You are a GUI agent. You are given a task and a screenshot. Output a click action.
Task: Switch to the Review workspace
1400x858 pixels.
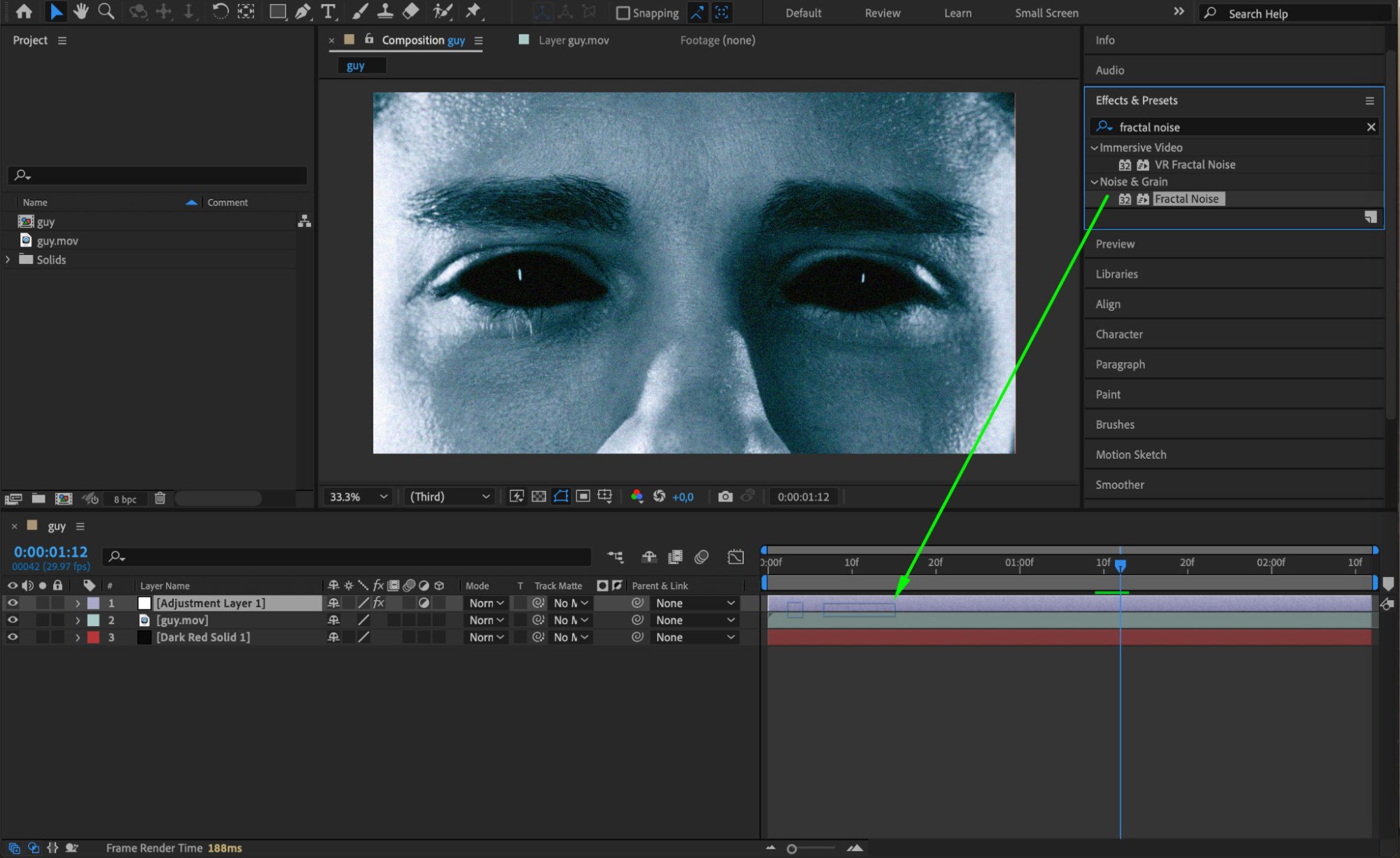[882, 13]
